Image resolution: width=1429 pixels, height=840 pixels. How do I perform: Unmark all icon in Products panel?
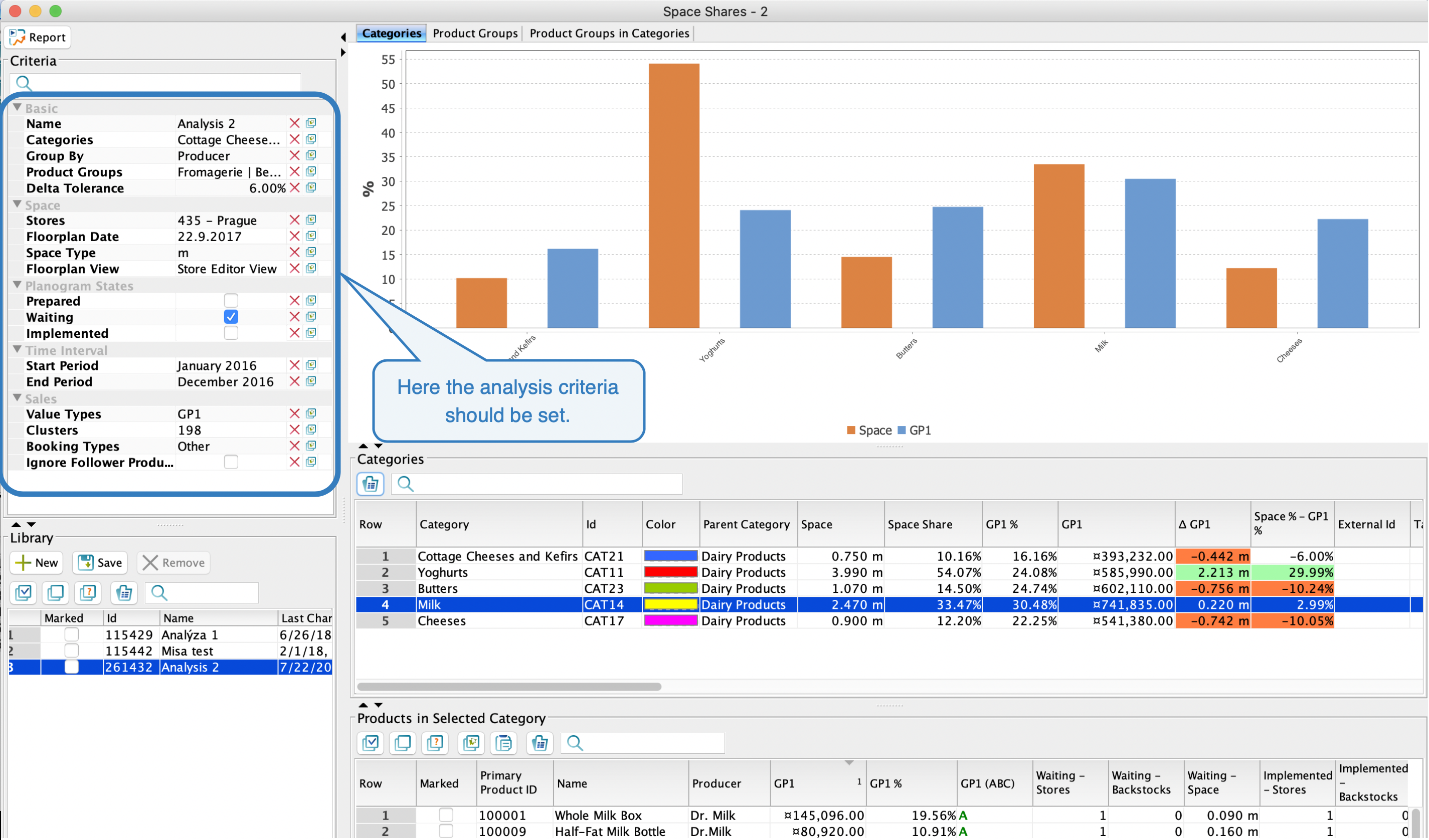[x=403, y=744]
